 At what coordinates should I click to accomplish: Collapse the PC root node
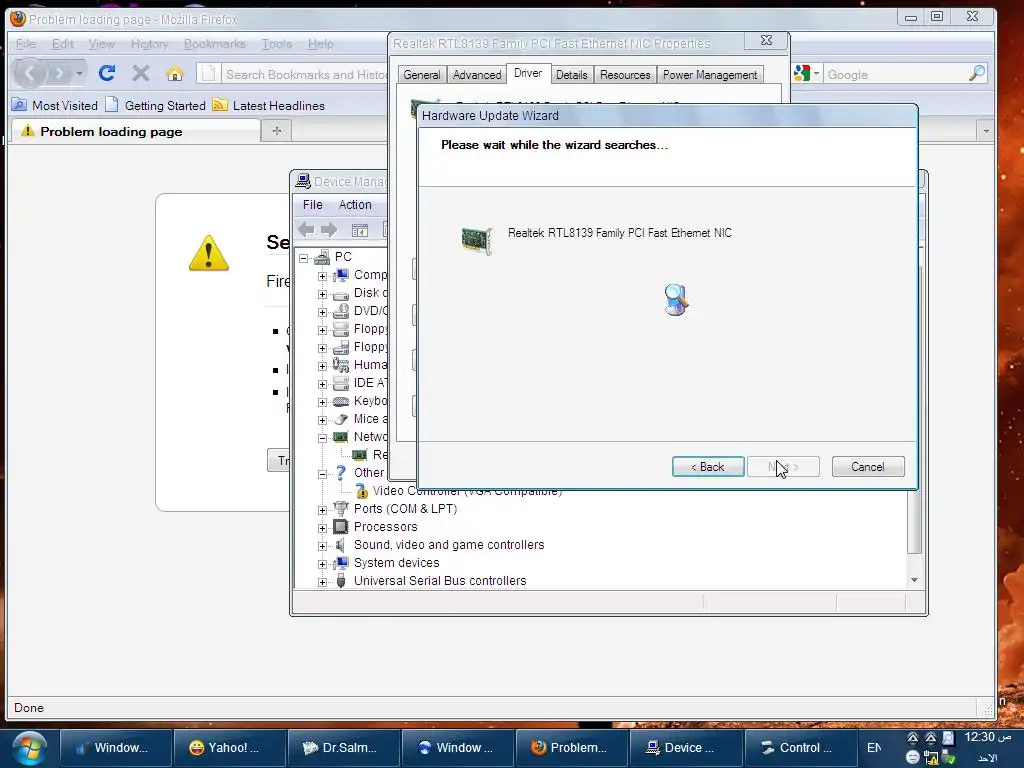click(304, 258)
